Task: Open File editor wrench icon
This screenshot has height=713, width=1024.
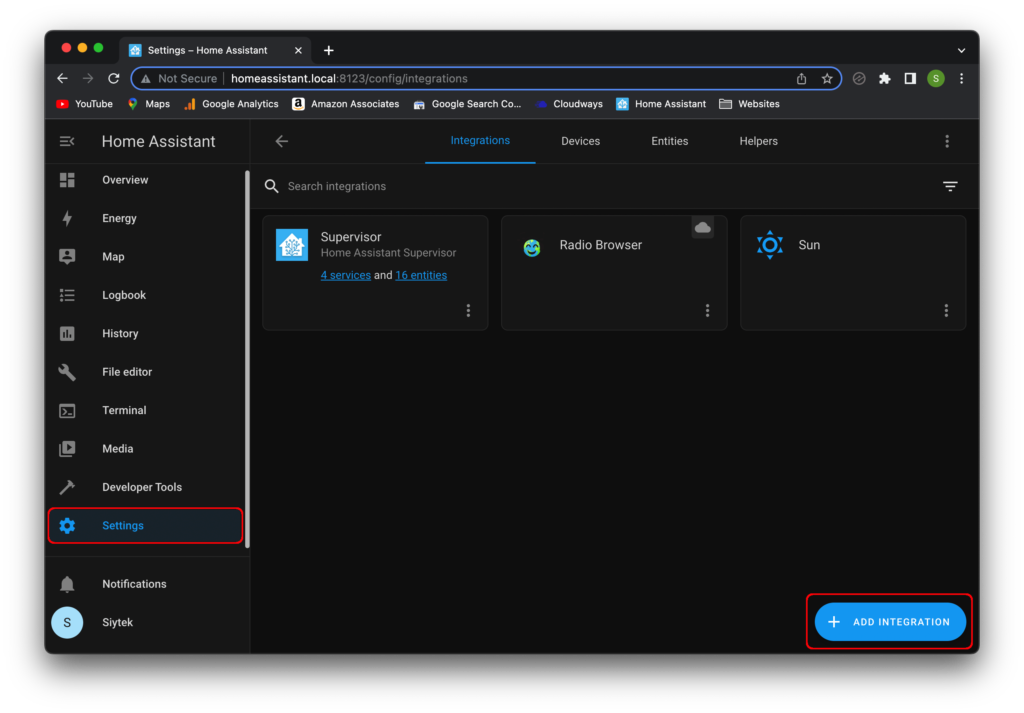Action: 67,372
